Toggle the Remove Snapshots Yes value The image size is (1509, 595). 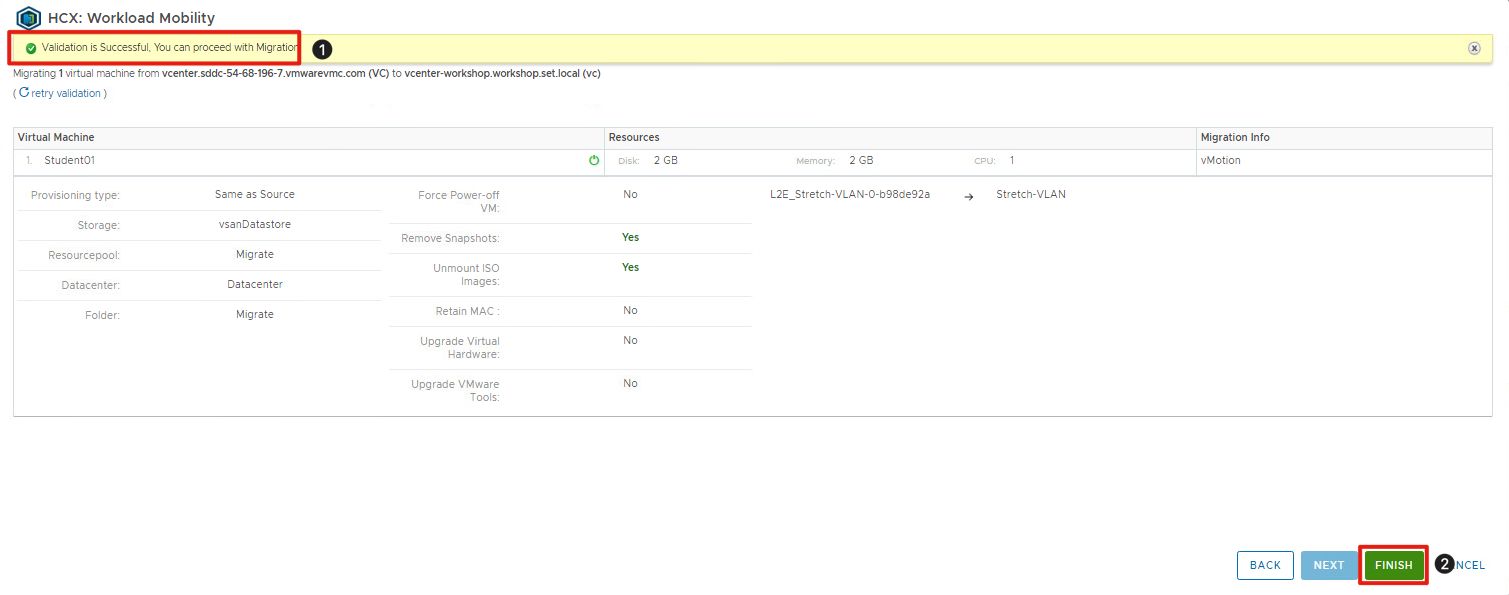[630, 238]
